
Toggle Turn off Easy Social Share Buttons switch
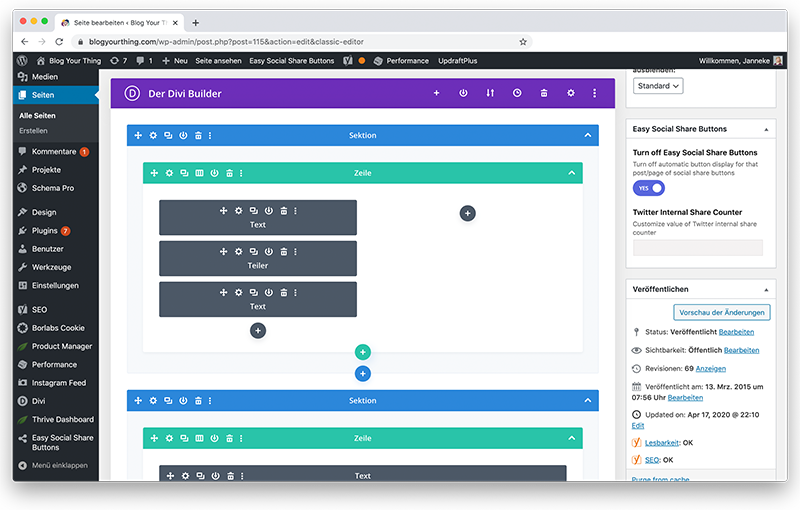click(x=649, y=188)
